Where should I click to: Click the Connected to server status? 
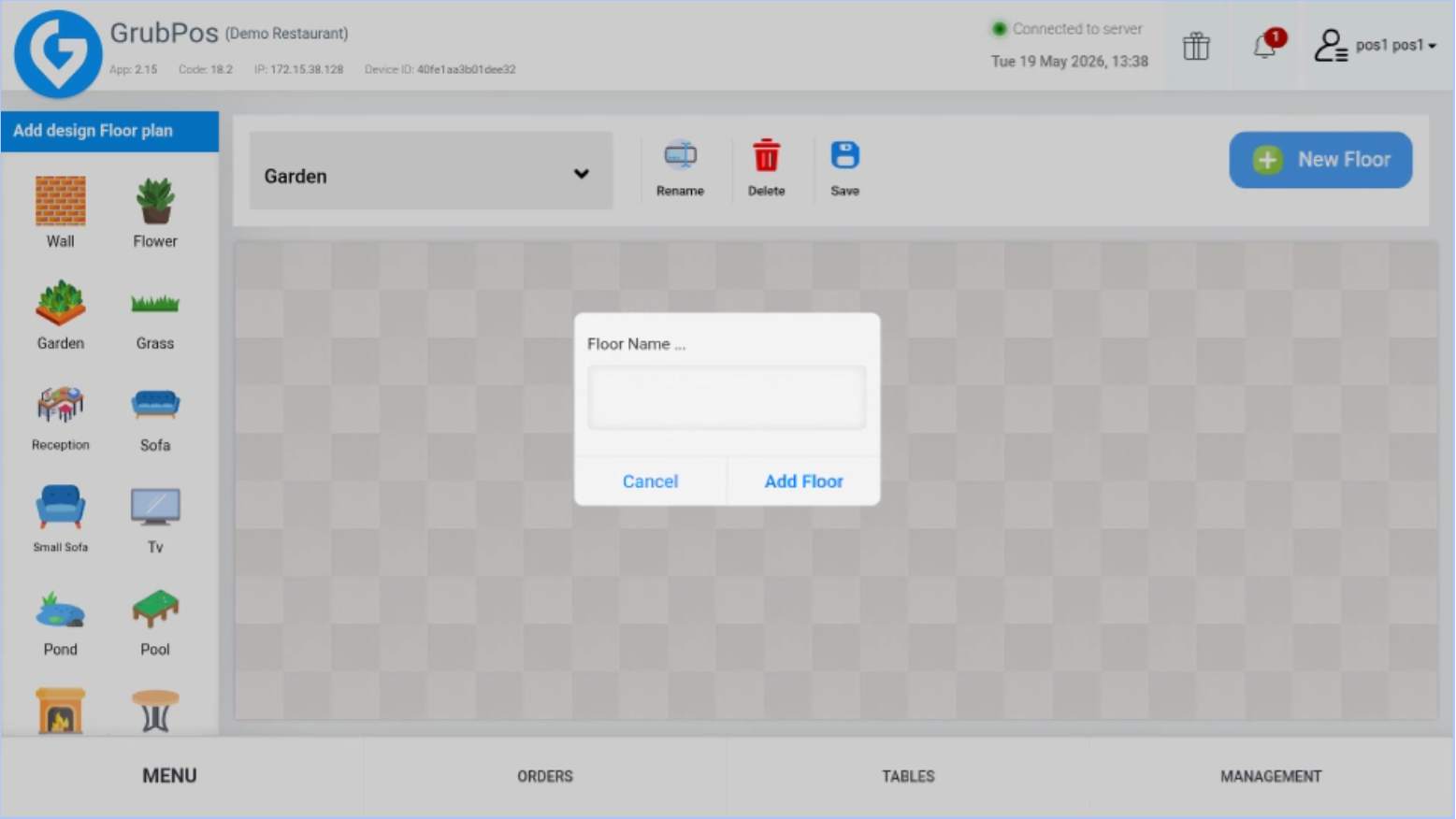(x=1067, y=29)
